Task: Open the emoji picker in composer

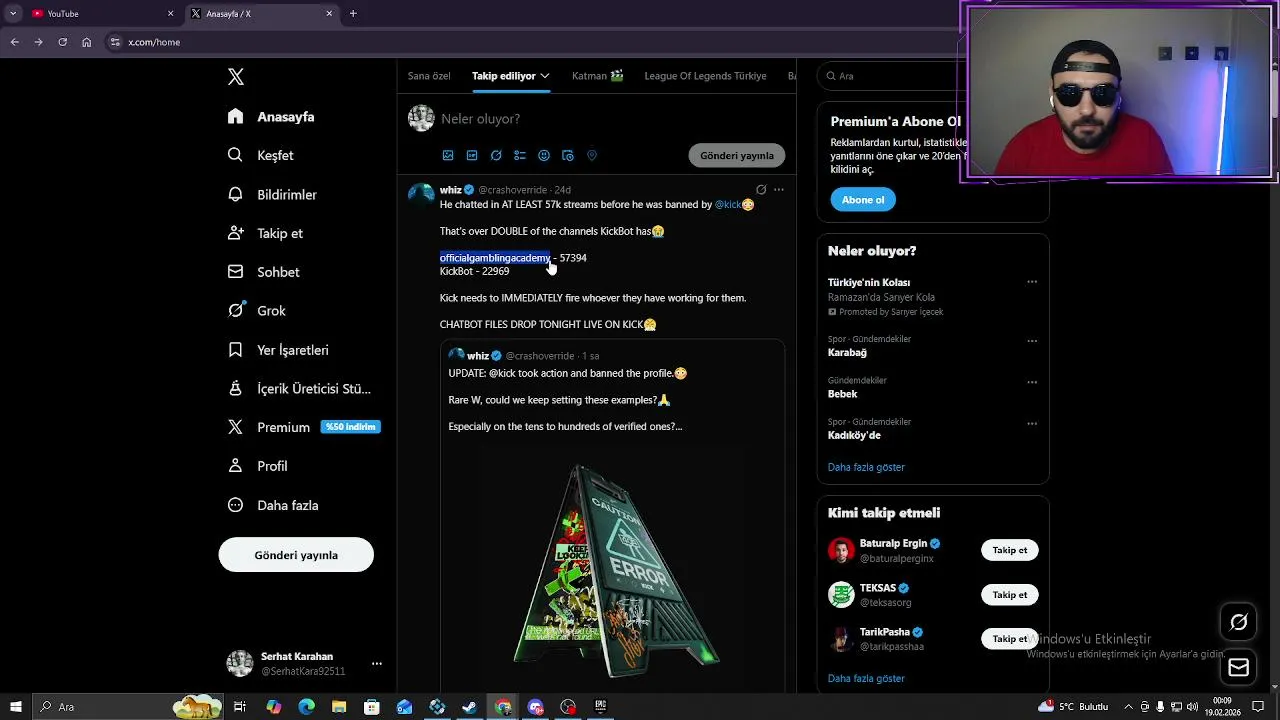Action: click(544, 155)
